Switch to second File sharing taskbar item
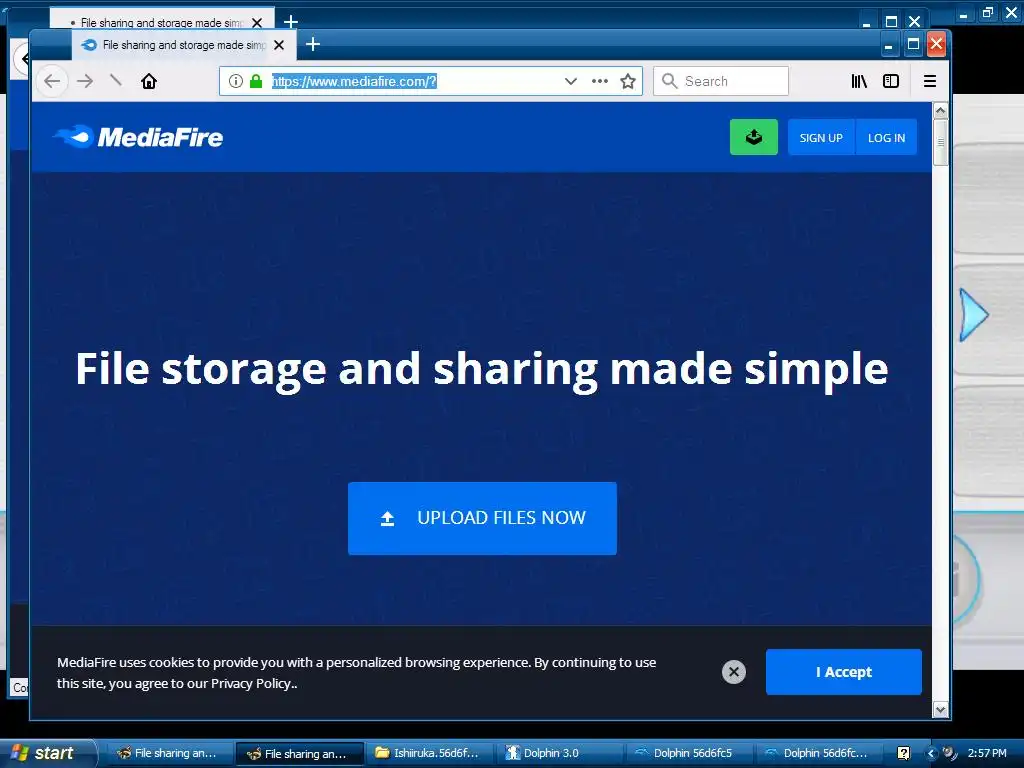This screenshot has width=1024, height=768. pos(299,754)
